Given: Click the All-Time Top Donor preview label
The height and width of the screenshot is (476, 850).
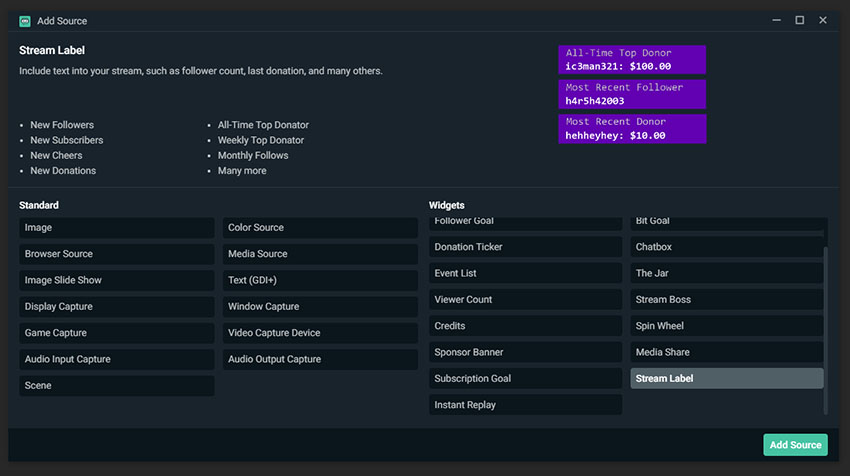Looking at the screenshot, I should 632,60.
